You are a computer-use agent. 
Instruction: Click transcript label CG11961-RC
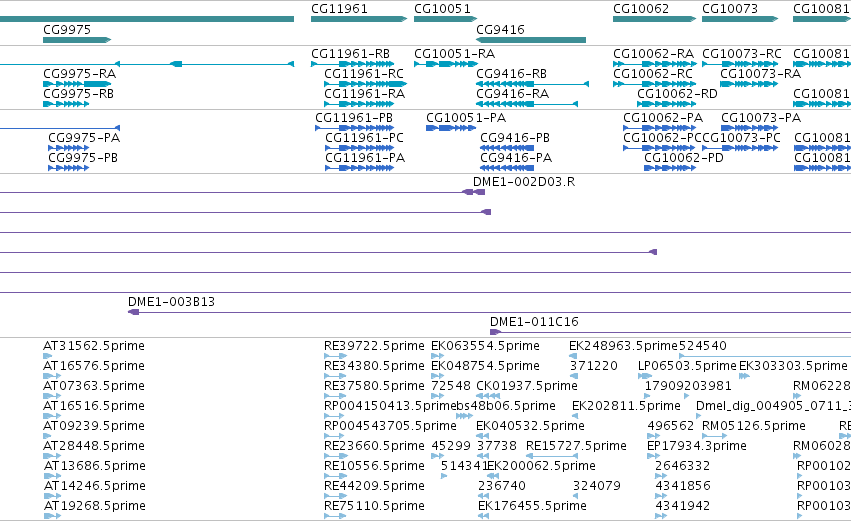tap(364, 74)
